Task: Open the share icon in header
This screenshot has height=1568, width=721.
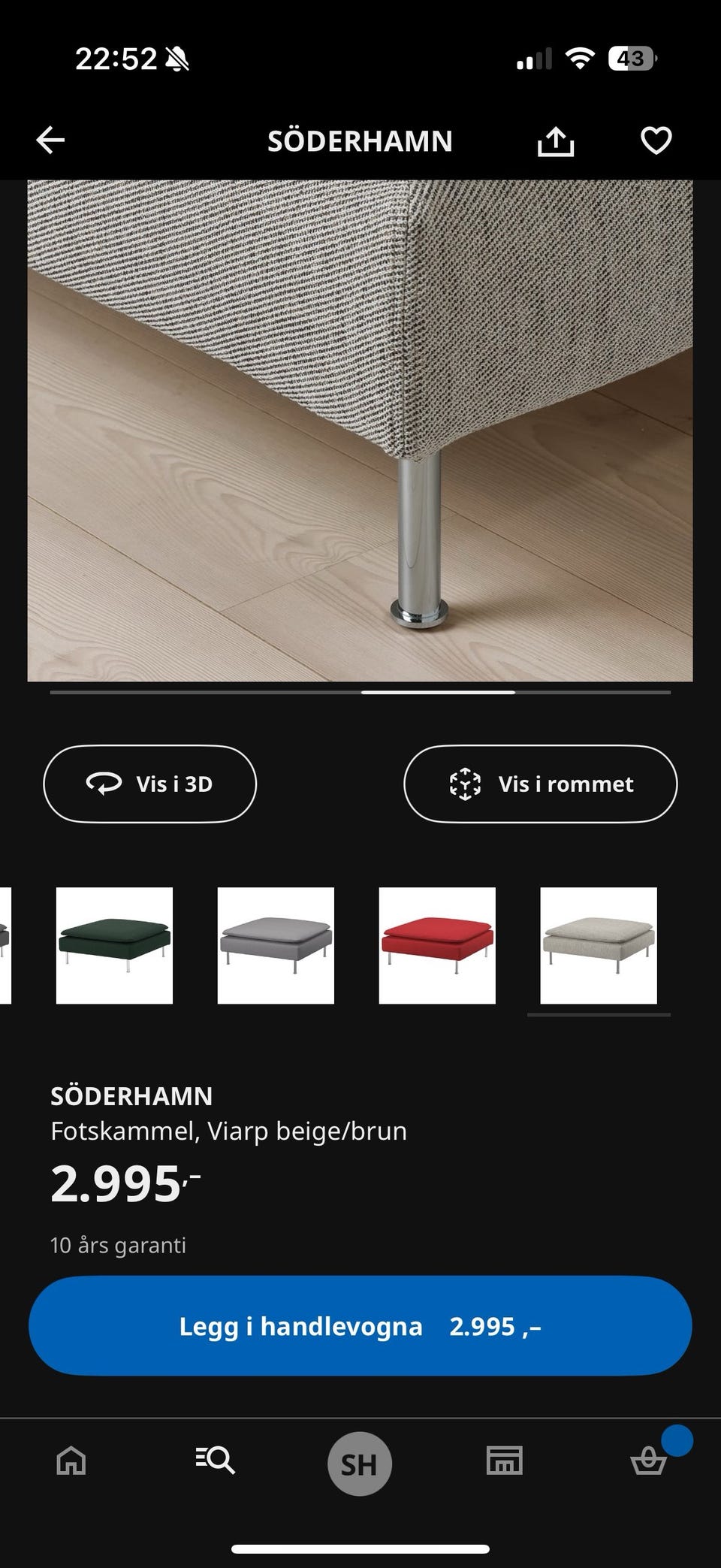Action: 556,140
